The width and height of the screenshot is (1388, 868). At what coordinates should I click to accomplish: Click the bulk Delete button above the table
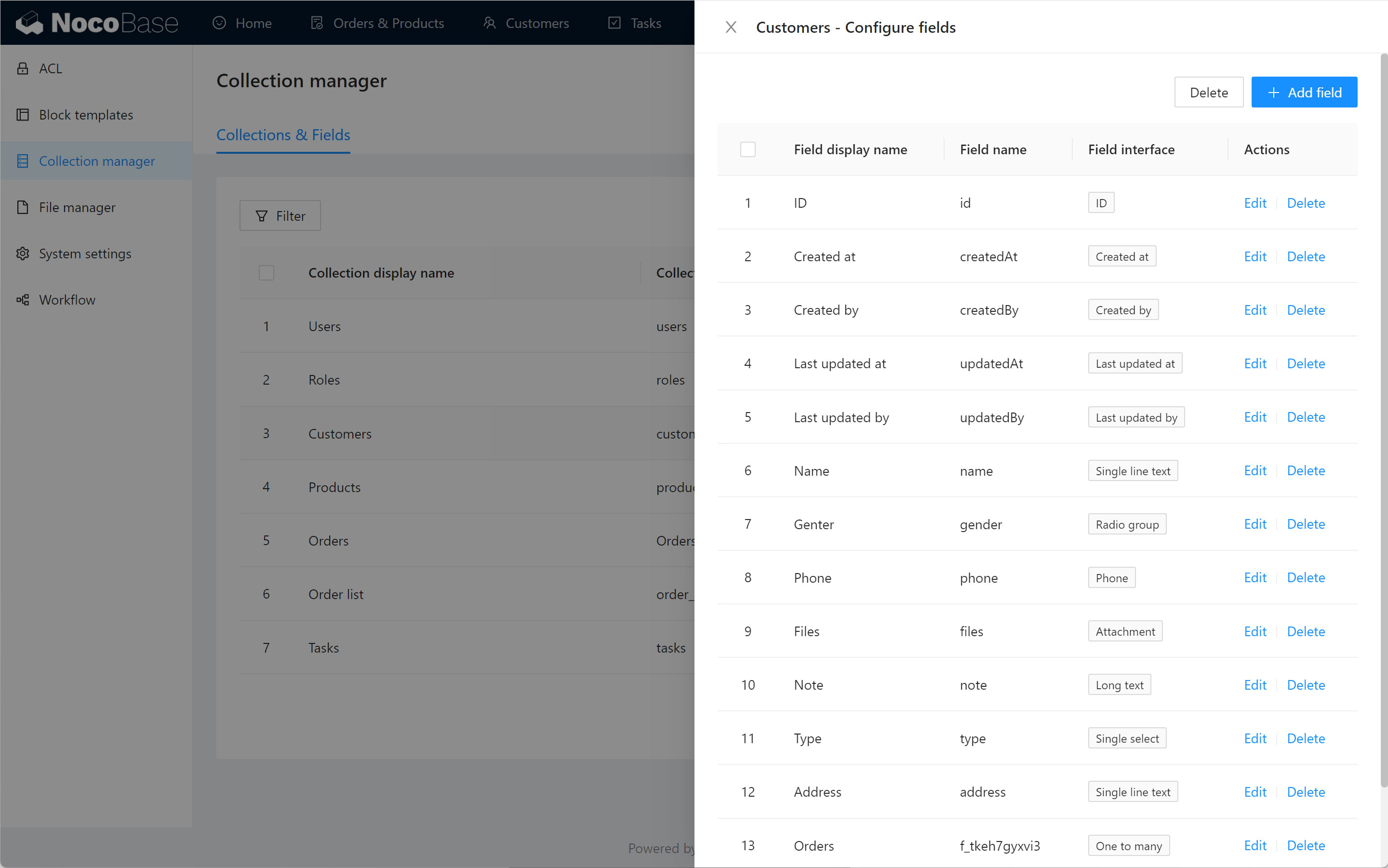(x=1208, y=93)
